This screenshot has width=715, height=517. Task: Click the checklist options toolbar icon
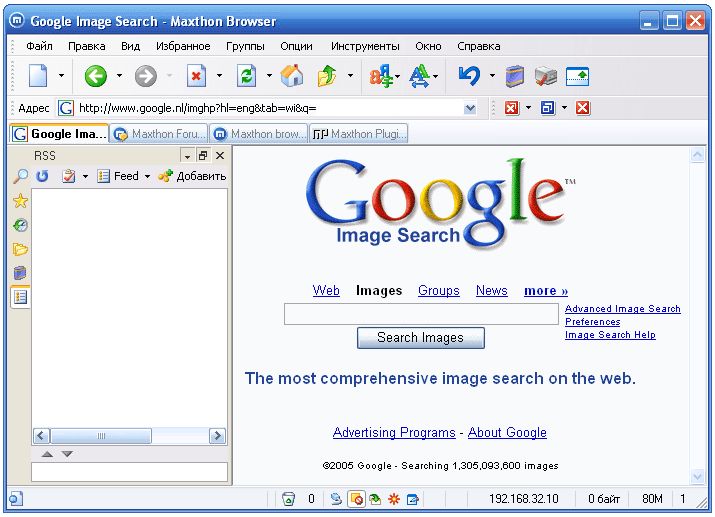pyautogui.click(x=546, y=76)
